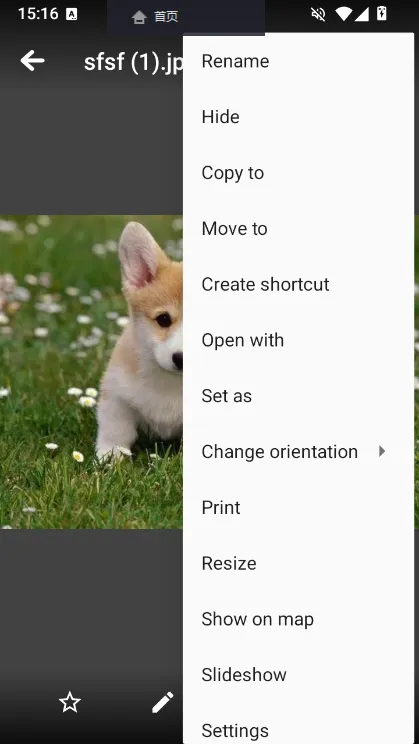
Task: Tap the keyboard language A indicator icon
Action: click(72, 14)
